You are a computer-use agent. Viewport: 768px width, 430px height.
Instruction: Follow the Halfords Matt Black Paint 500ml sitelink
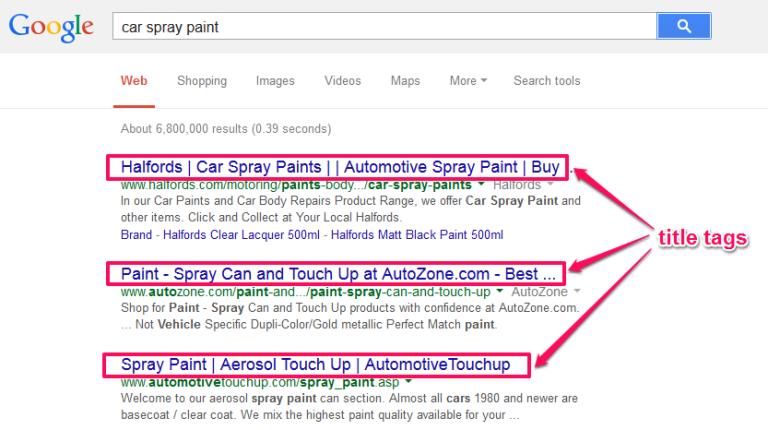pos(417,235)
